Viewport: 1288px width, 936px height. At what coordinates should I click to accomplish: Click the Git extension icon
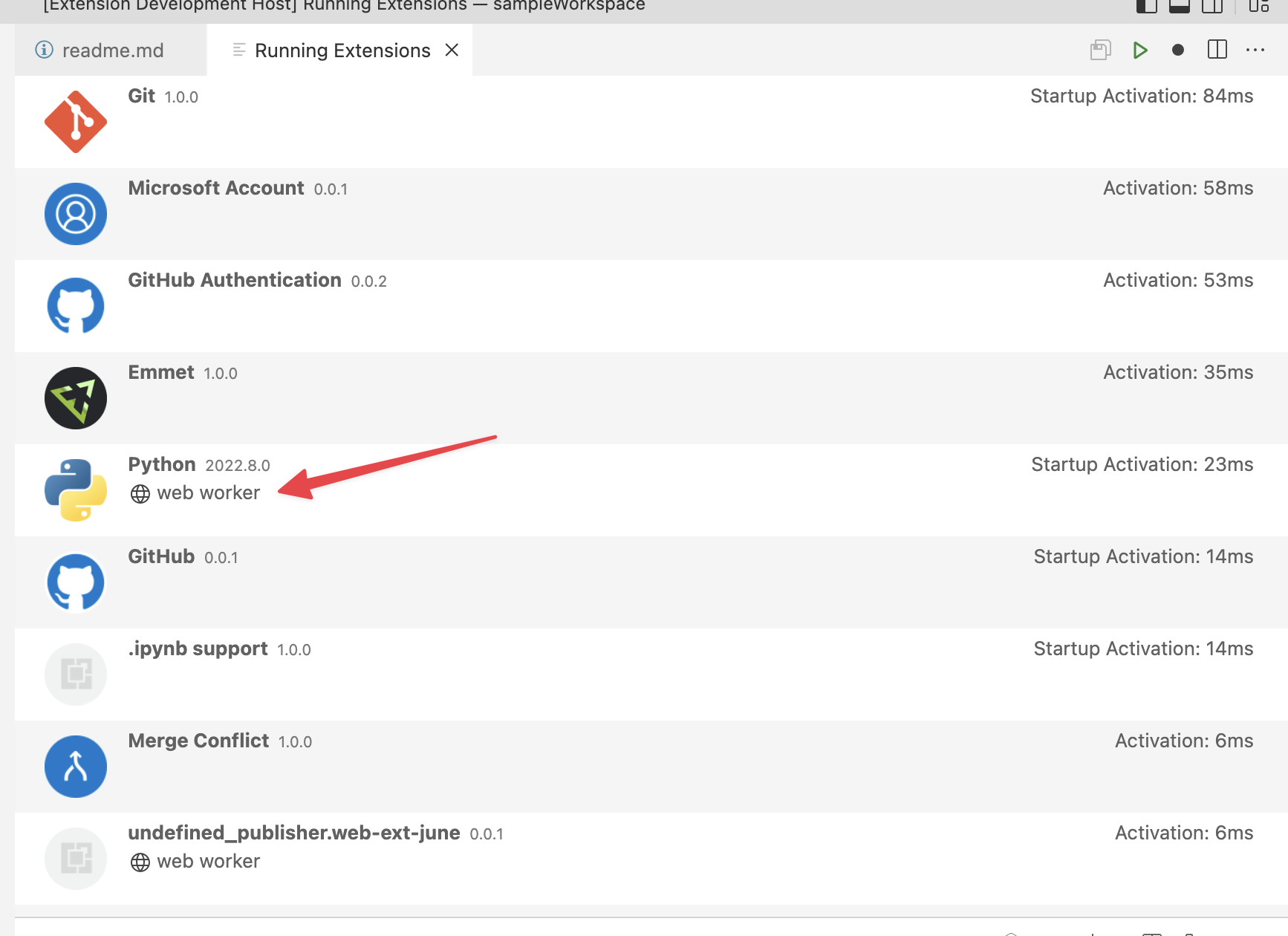(x=75, y=121)
